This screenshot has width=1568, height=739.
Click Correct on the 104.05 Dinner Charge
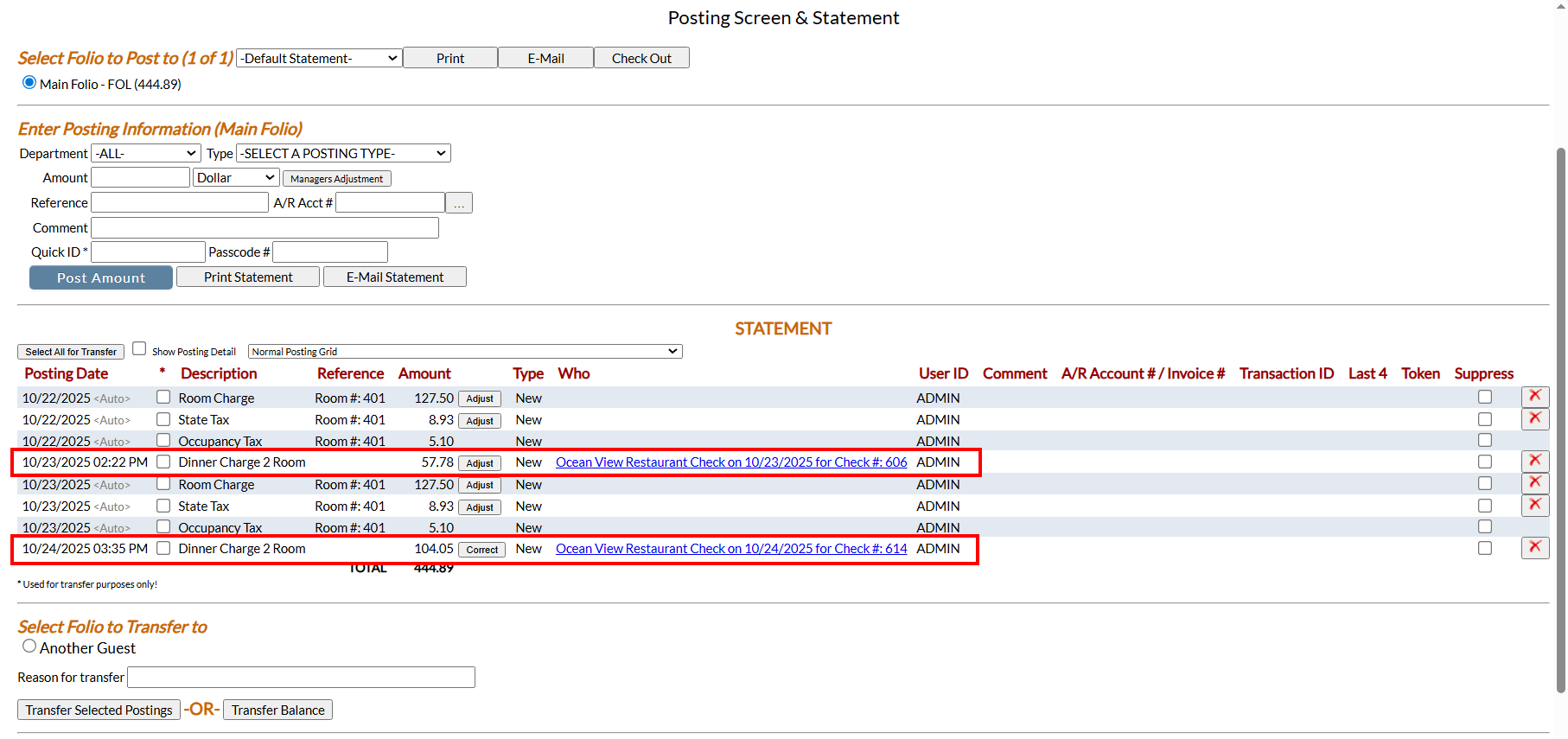click(x=482, y=550)
